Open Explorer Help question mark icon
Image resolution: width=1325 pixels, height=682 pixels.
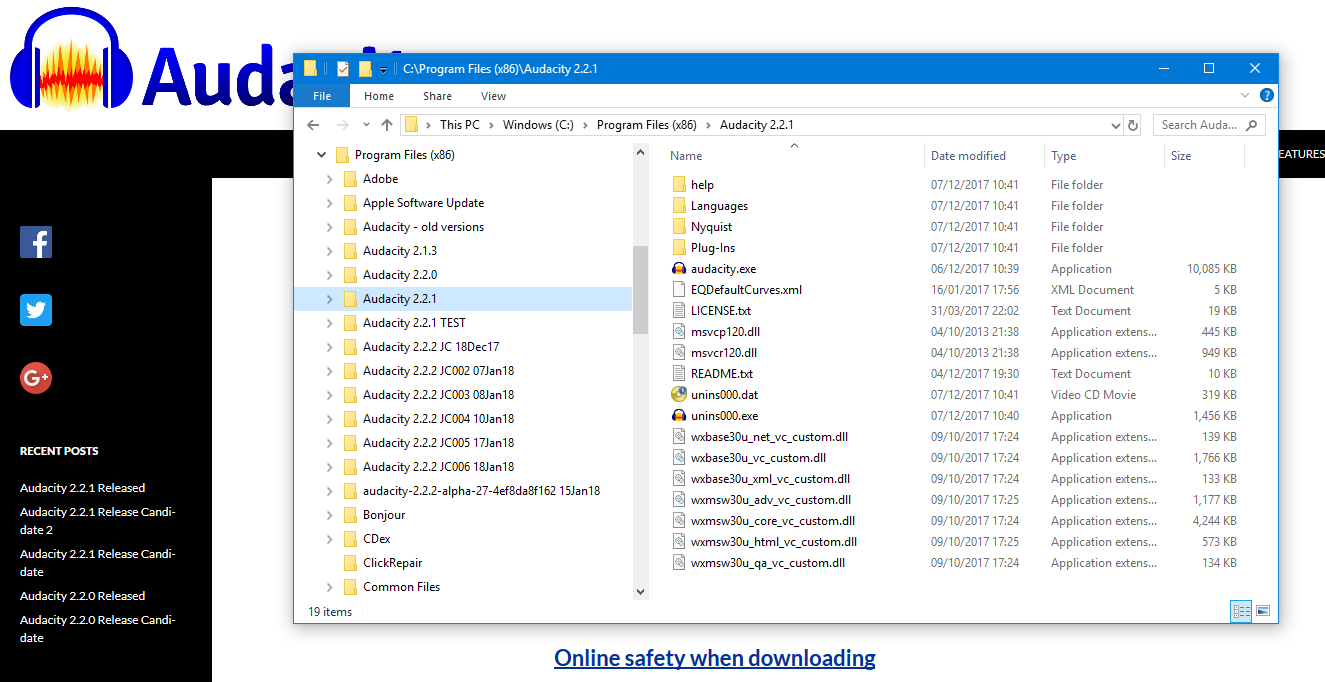pos(1267,96)
